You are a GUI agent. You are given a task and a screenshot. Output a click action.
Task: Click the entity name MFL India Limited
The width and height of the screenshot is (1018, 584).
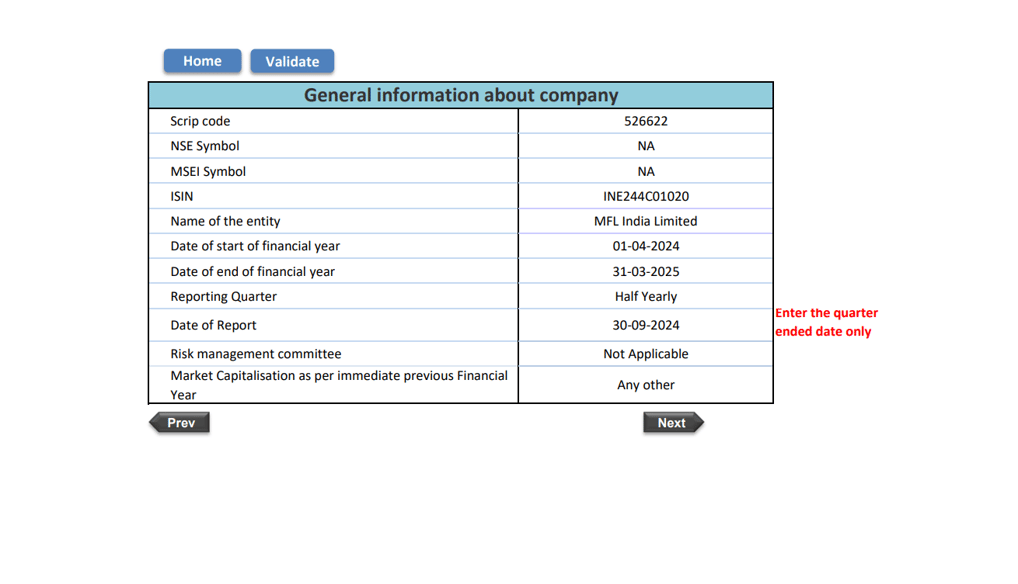[x=645, y=221]
